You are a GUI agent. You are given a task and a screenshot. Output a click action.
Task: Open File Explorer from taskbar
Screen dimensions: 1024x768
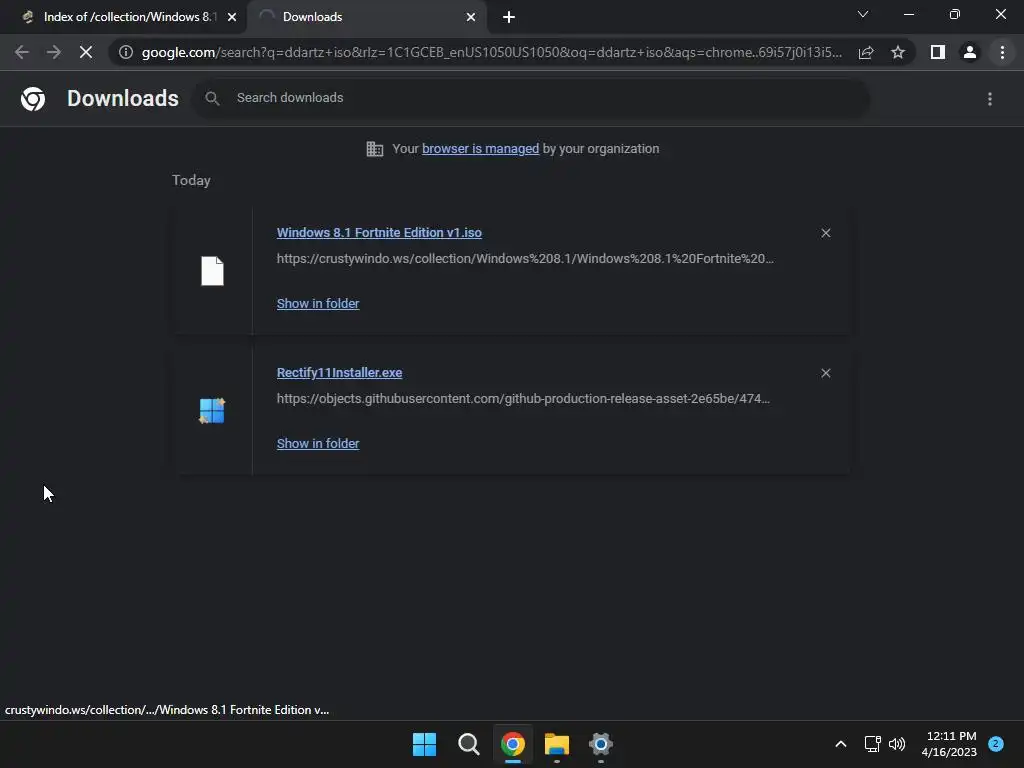point(556,744)
